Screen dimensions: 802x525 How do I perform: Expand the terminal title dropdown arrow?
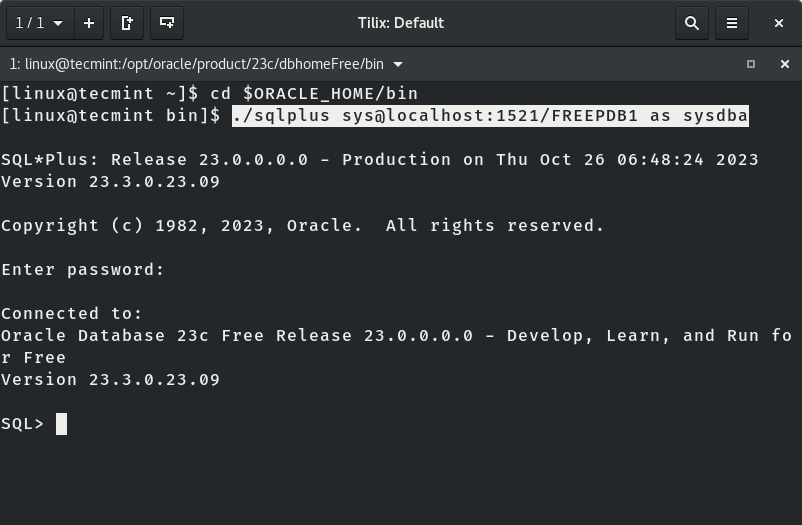click(x=399, y=64)
